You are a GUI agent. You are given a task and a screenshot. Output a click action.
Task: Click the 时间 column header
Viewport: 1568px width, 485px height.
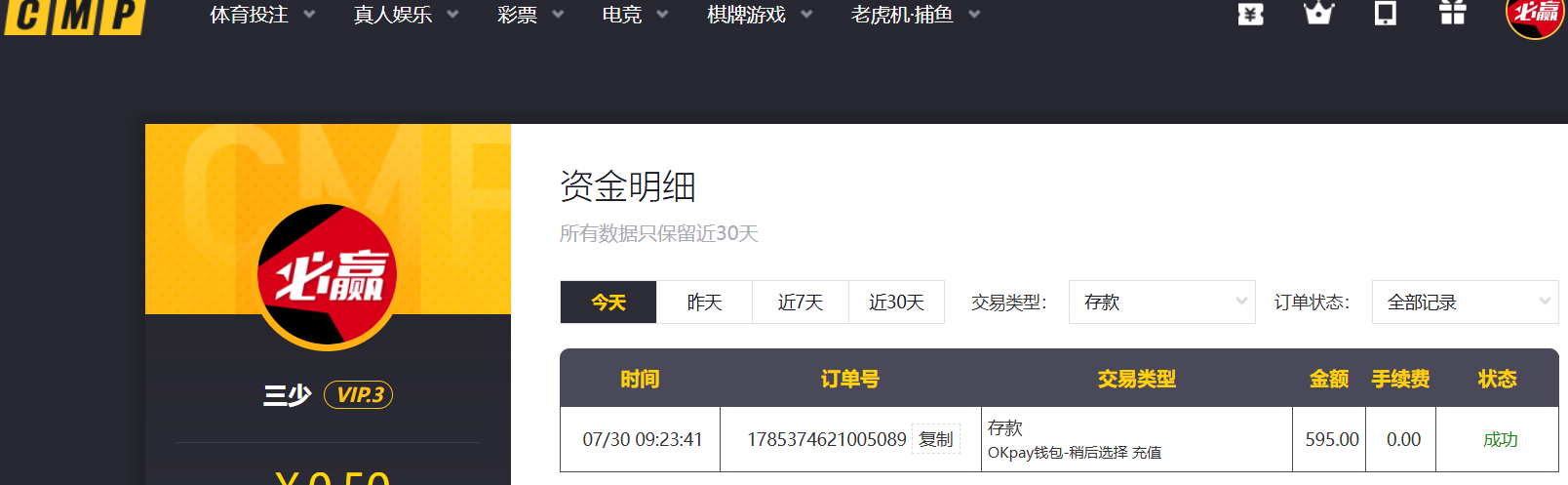(x=640, y=379)
